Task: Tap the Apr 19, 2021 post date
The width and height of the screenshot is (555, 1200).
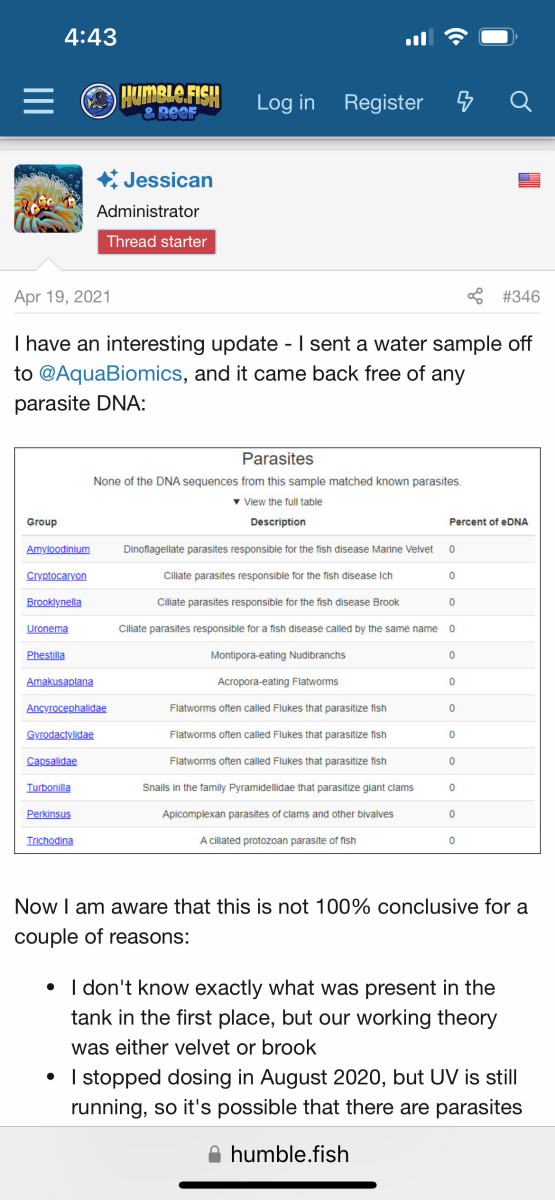Action: [62, 297]
